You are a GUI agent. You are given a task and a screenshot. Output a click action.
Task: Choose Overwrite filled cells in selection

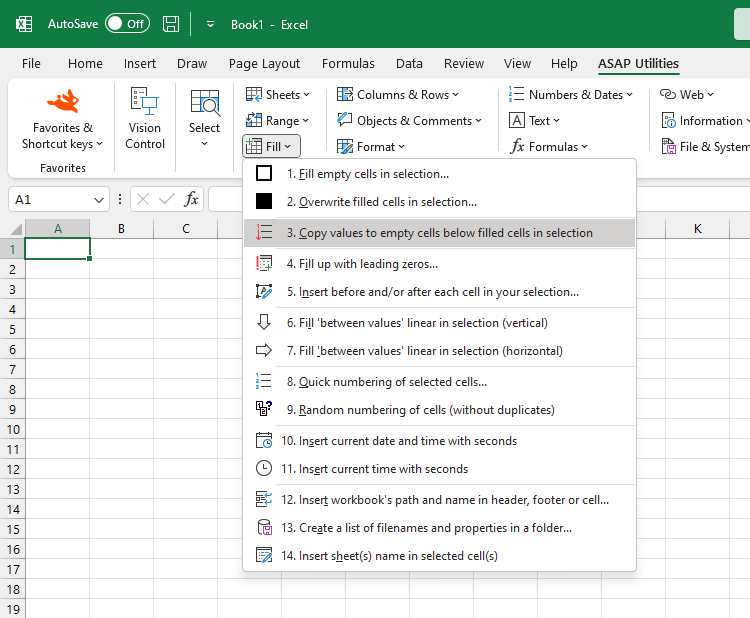[x=439, y=202]
